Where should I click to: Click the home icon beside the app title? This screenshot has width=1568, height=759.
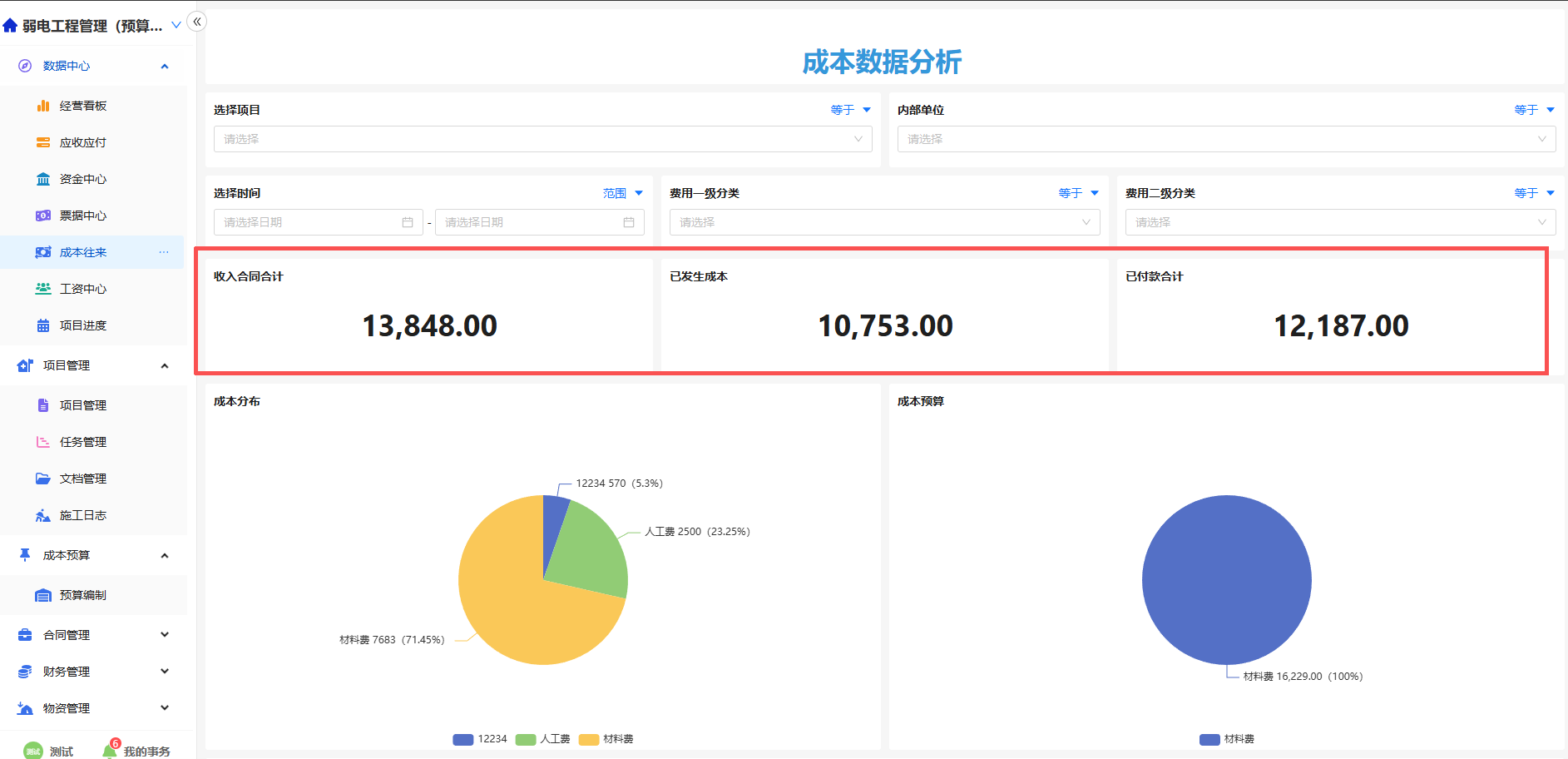pos(10,26)
